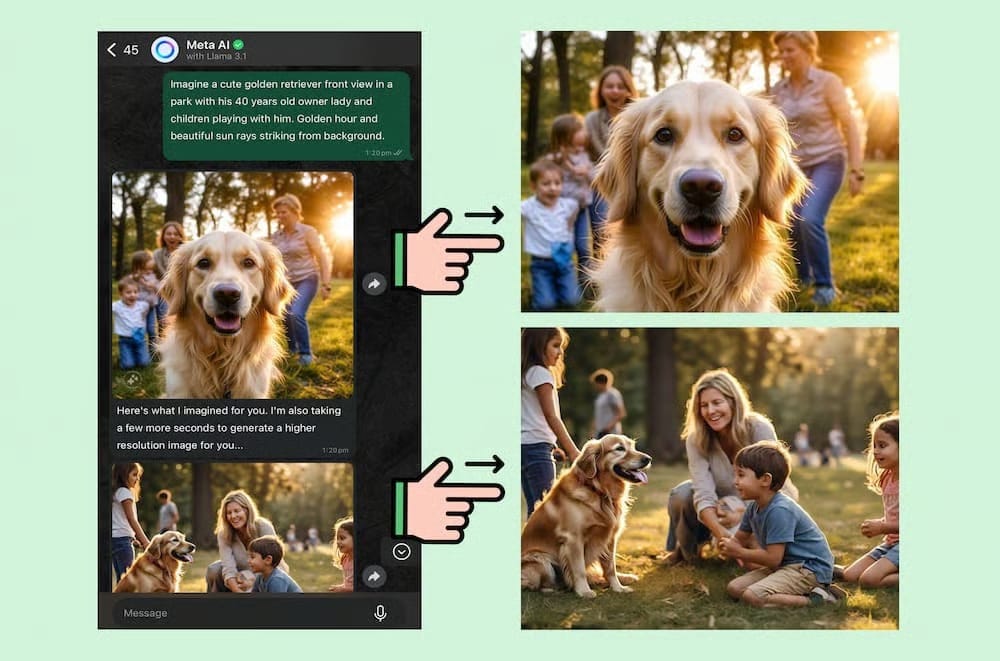This screenshot has height=661, width=1000.
Task: Click the 1:20 pm timestamp on the sent prompt
Action: (378, 153)
